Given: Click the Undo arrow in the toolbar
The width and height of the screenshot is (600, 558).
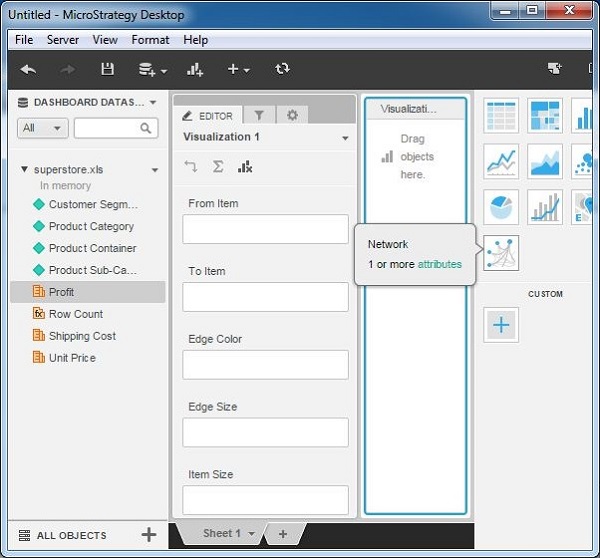Looking at the screenshot, I should 28,69.
